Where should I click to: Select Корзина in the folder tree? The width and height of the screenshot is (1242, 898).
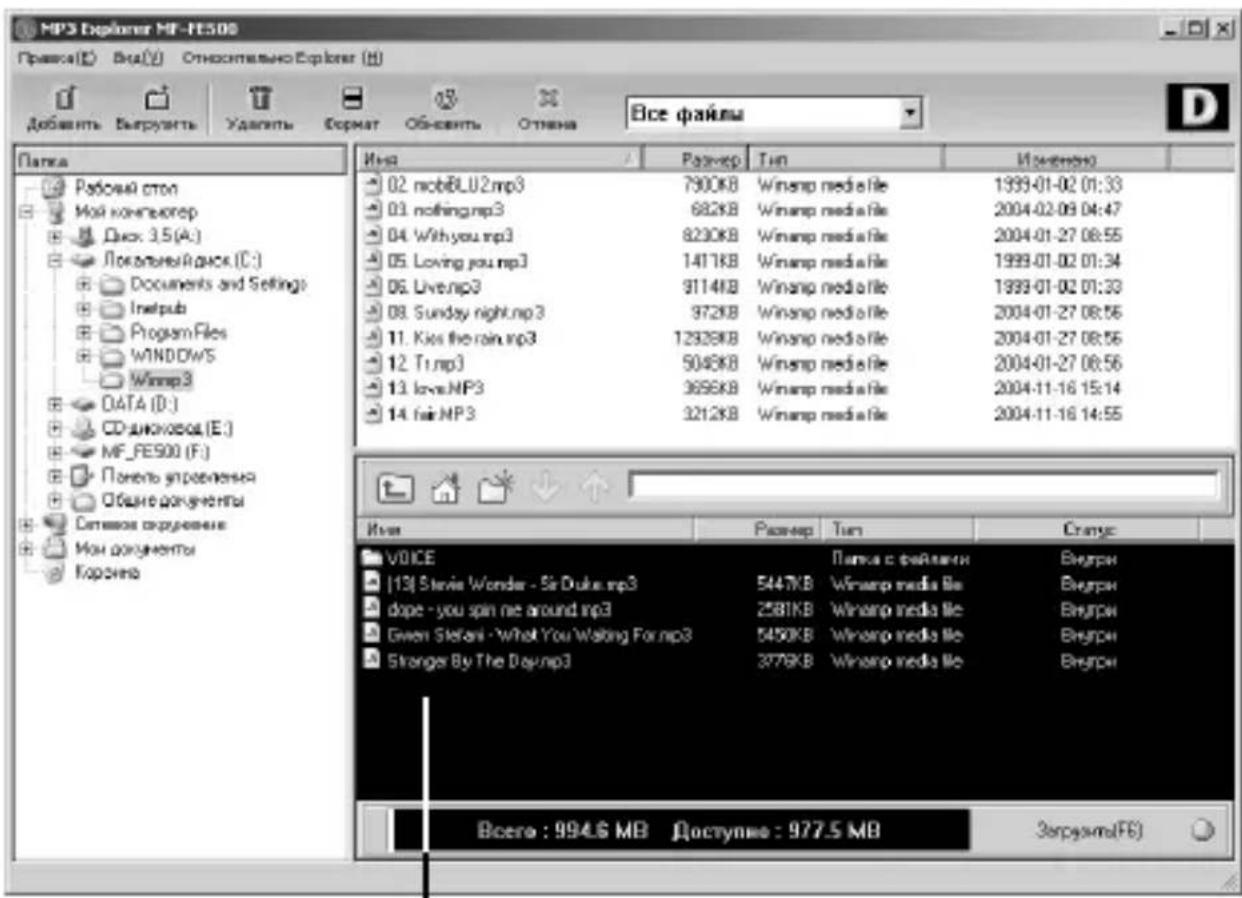tap(105, 572)
